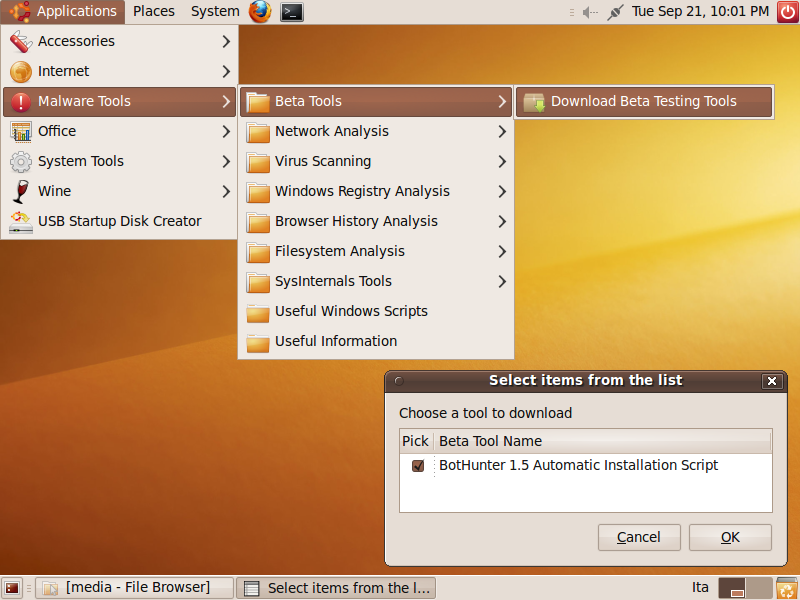The width and height of the screenshot is (800, 600).
Task: Close the Select items dialog
Action: [x=772, y=381]
